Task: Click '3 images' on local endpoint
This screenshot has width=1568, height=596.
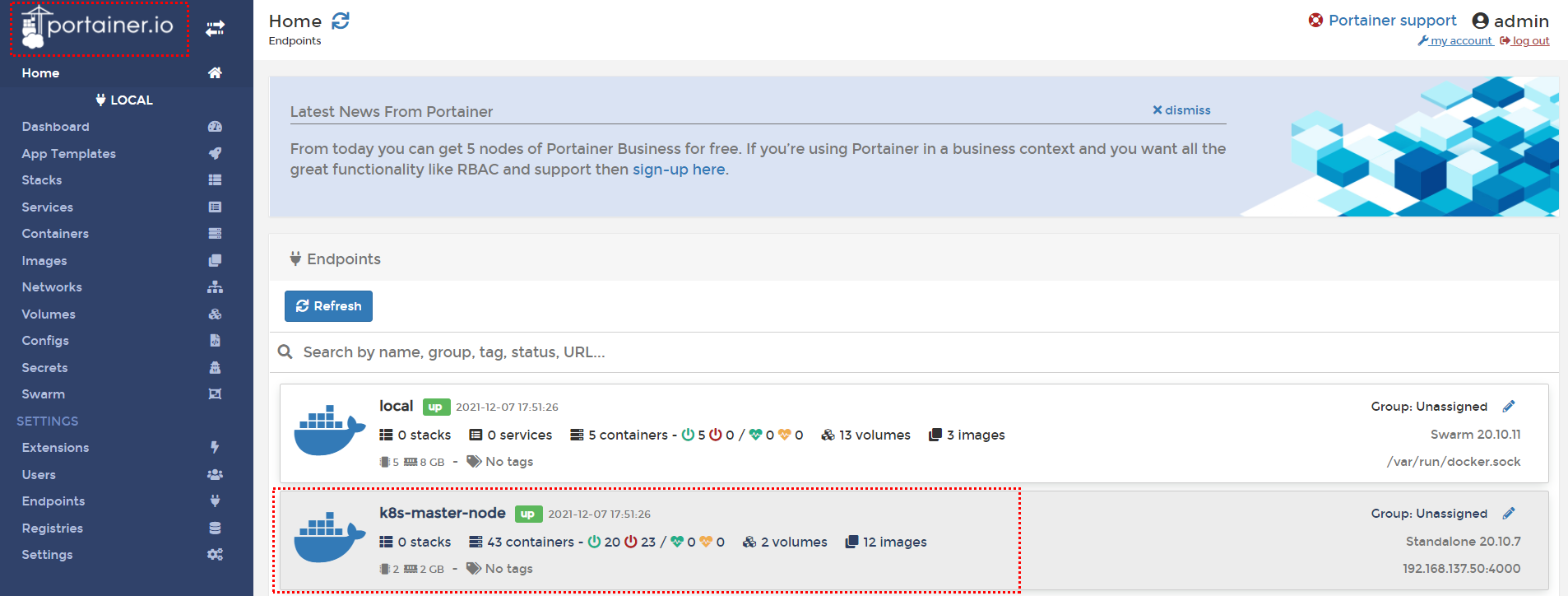Action: [967, 435]
